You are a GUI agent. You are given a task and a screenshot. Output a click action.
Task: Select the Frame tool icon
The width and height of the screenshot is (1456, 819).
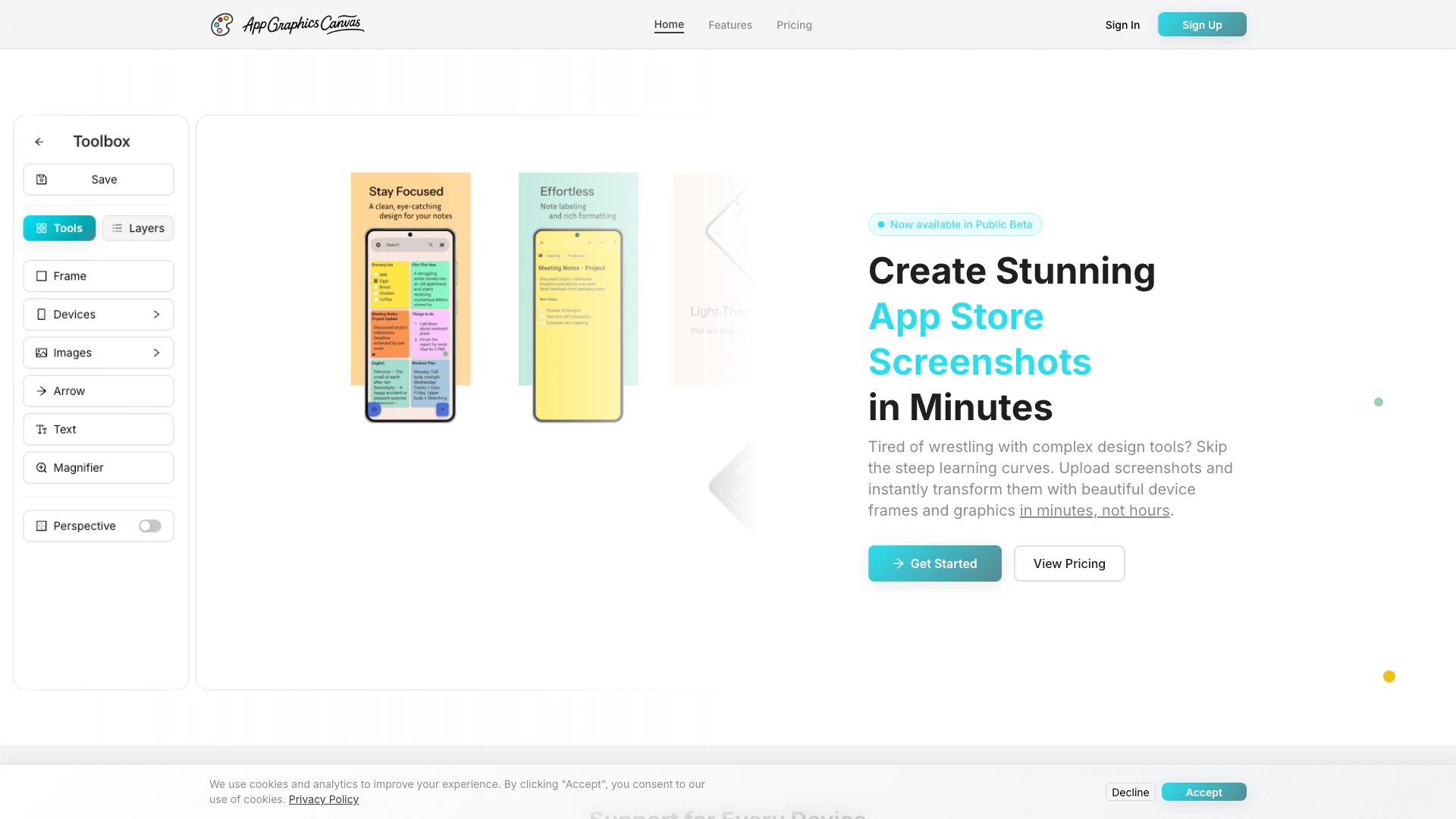[42, 276]
